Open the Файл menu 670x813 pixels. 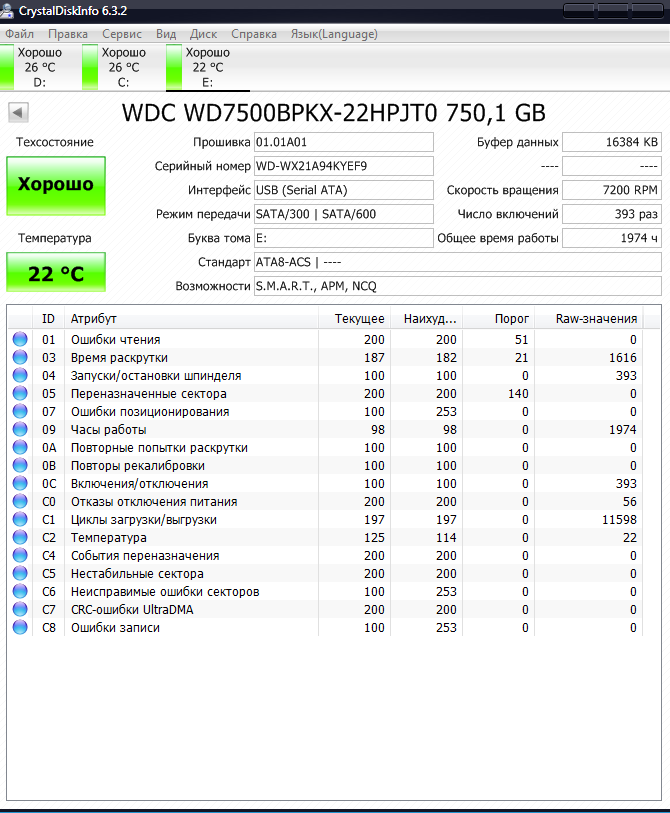[19, 34]
